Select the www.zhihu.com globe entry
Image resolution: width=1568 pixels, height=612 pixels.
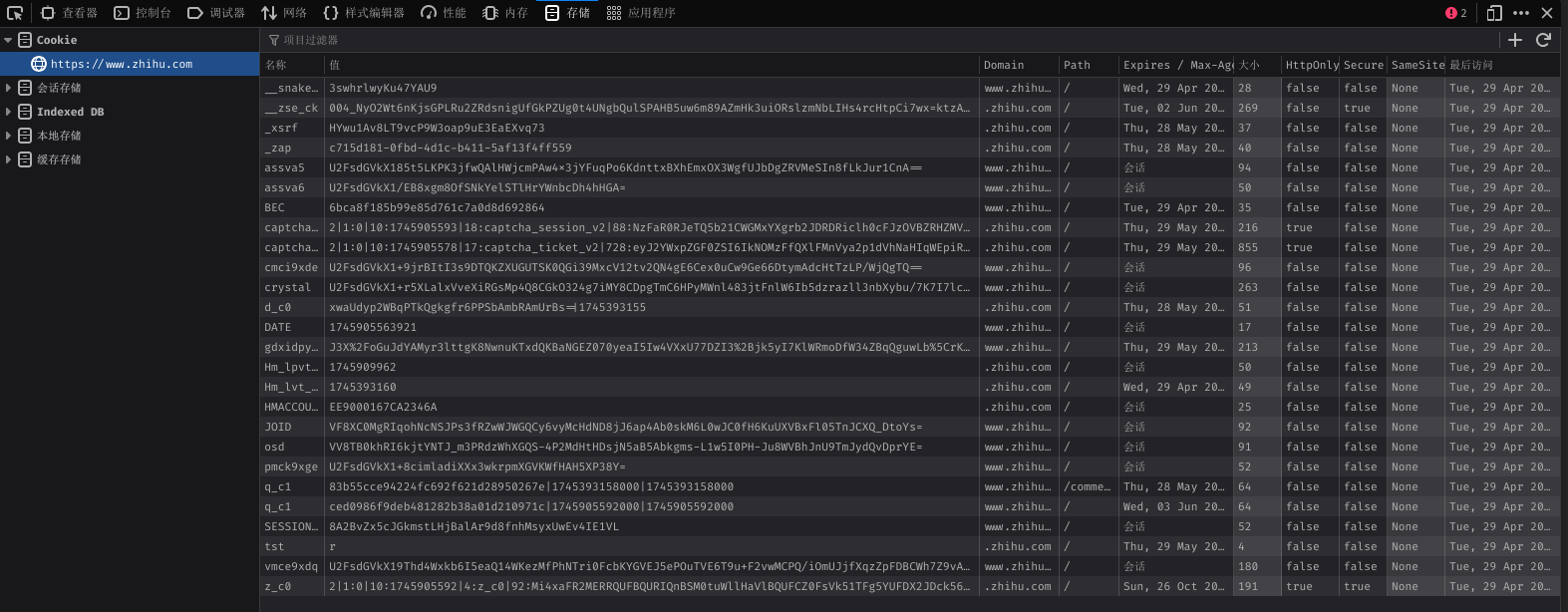(39, 64)
